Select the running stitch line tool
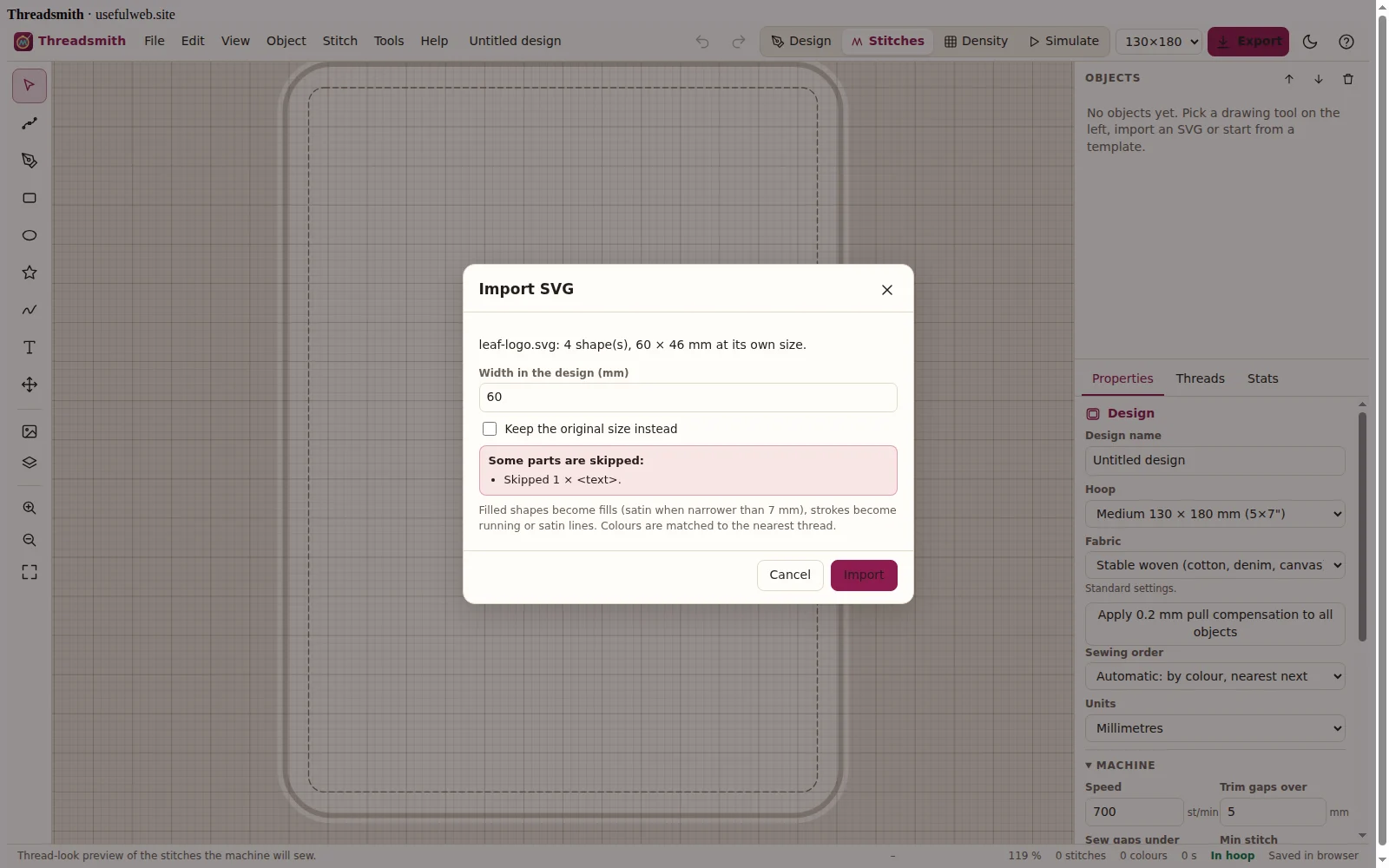This screenshot has height=868, width=1389. coord(30,123)
